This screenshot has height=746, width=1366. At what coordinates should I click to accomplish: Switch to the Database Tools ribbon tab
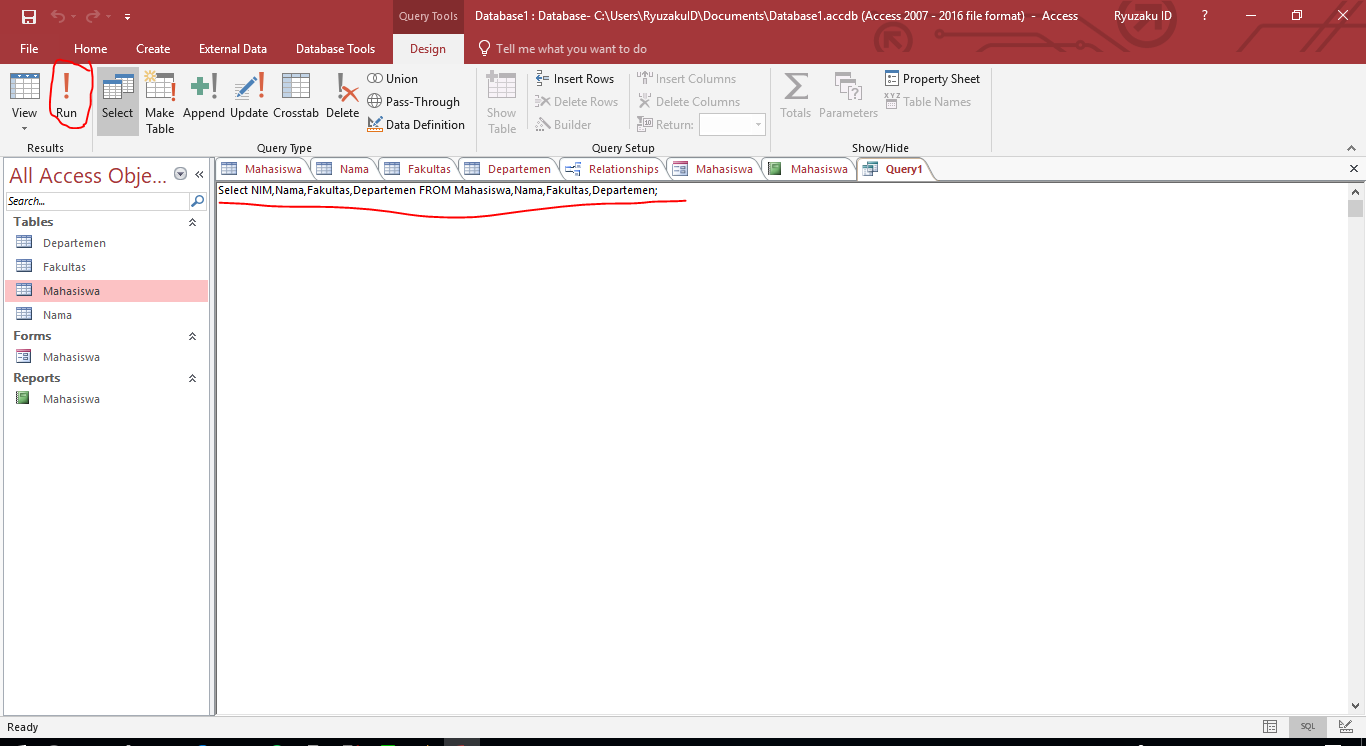pos(336,49)
